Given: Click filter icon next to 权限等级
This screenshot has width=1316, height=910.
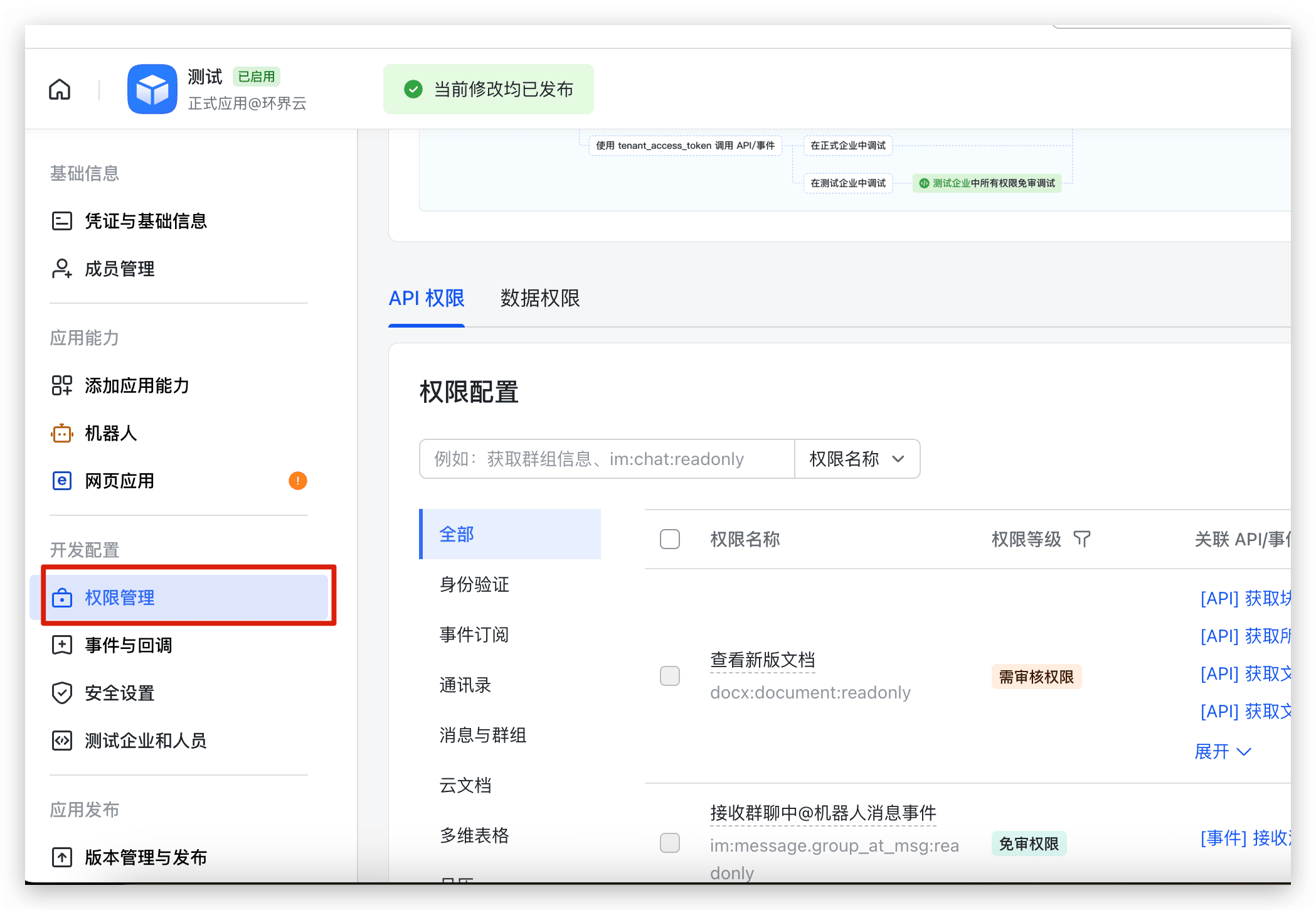Looking at the screenshot, I should click(1082, 538).
